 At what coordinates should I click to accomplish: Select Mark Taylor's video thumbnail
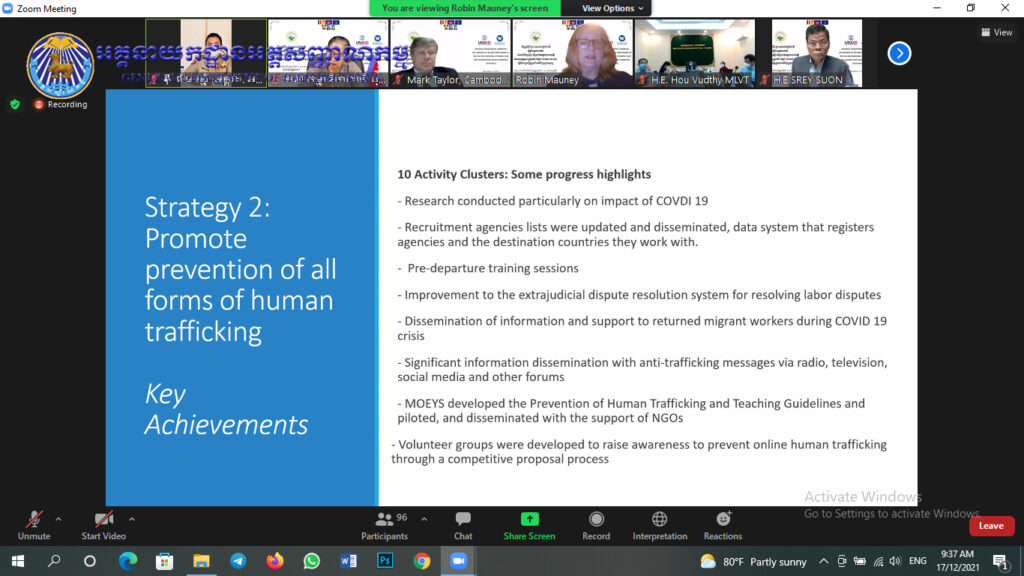point(451,53)
